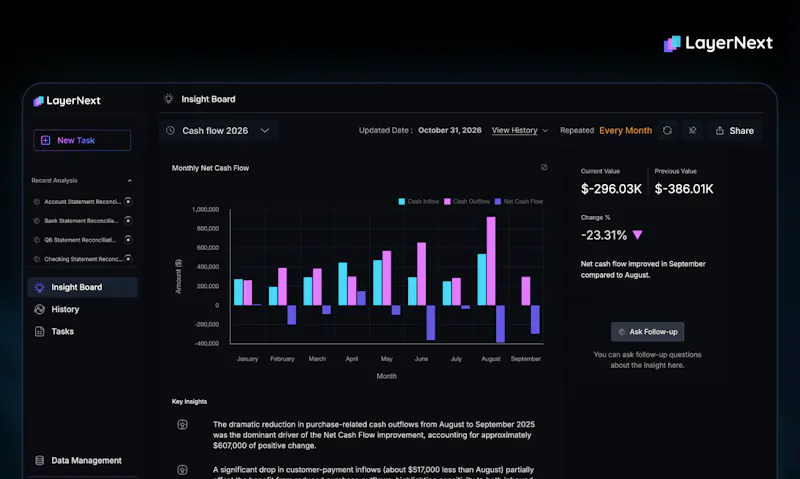Click status circle beside Account Statement Reconci...

point(128,201)
